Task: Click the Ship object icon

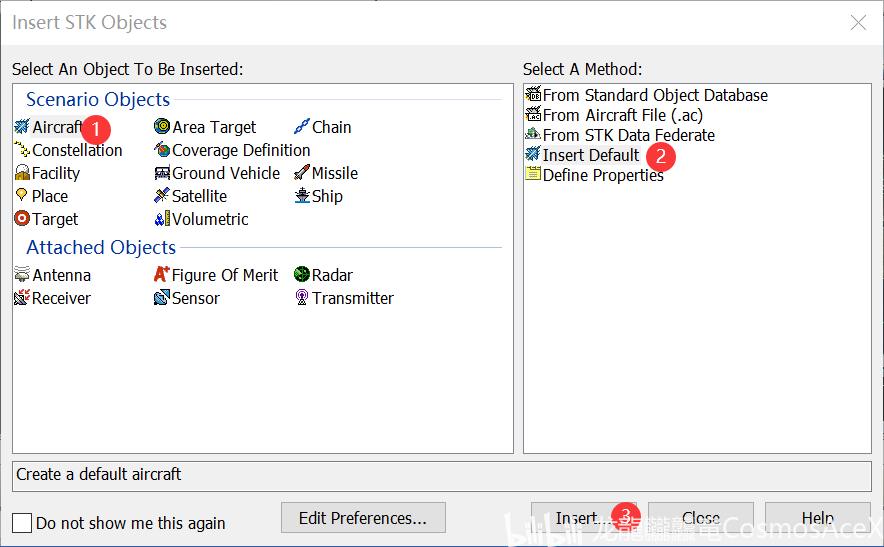Action: pyautogui.click(x=302, y=196)
